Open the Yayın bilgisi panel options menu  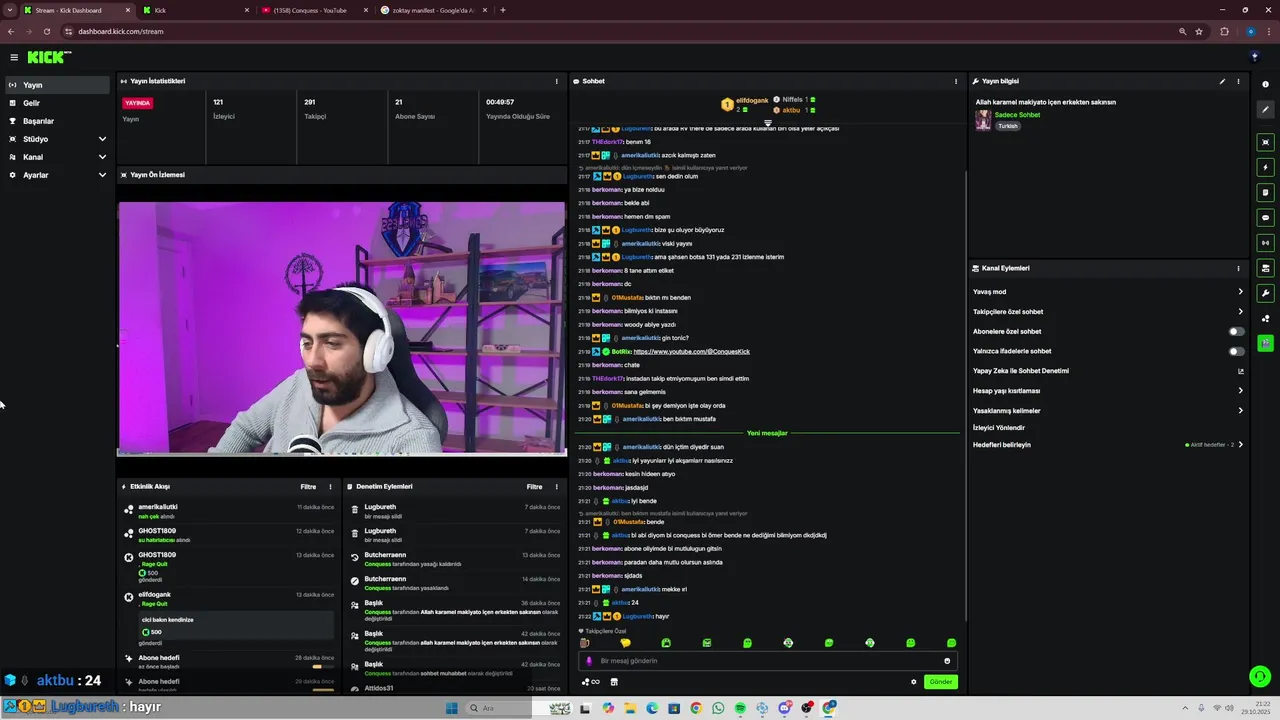(x=1238, y=81)
